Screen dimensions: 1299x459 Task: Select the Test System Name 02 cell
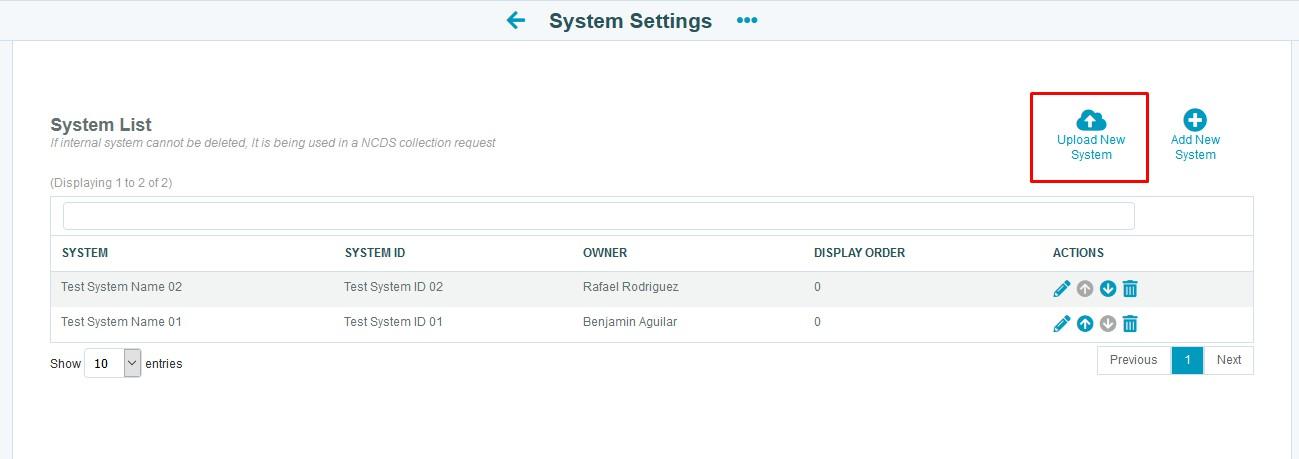(x=121, y=287)
